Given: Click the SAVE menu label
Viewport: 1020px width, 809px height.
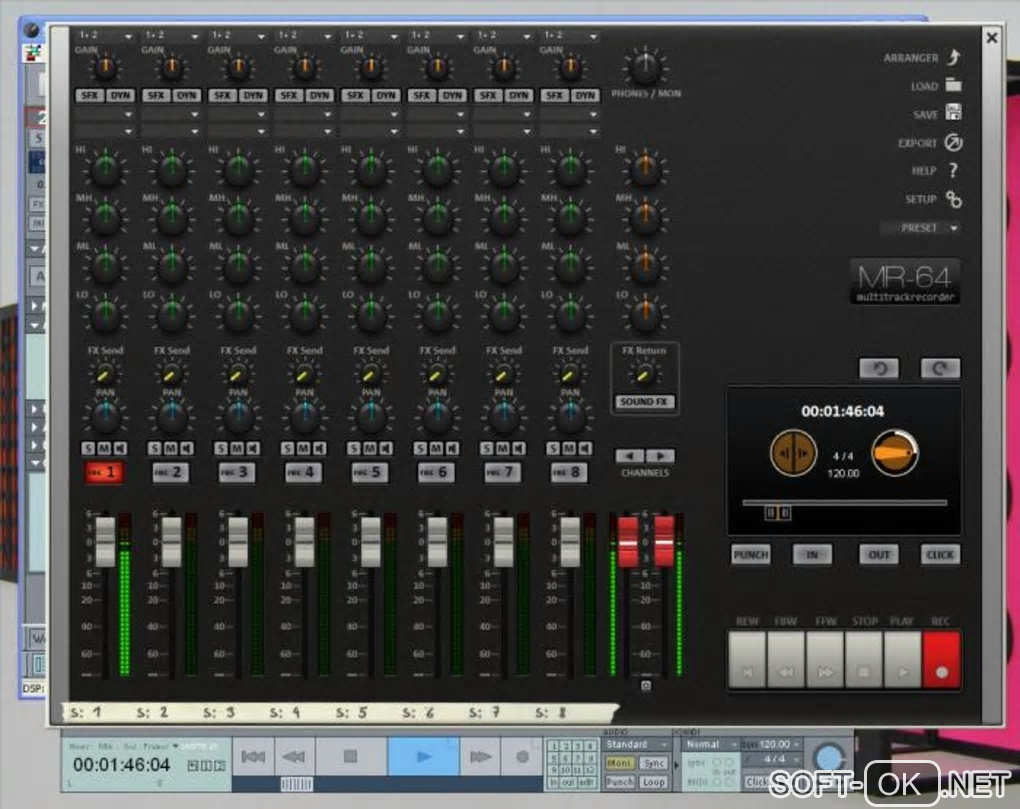Looking at the screenshot, I should click(925, 114).
